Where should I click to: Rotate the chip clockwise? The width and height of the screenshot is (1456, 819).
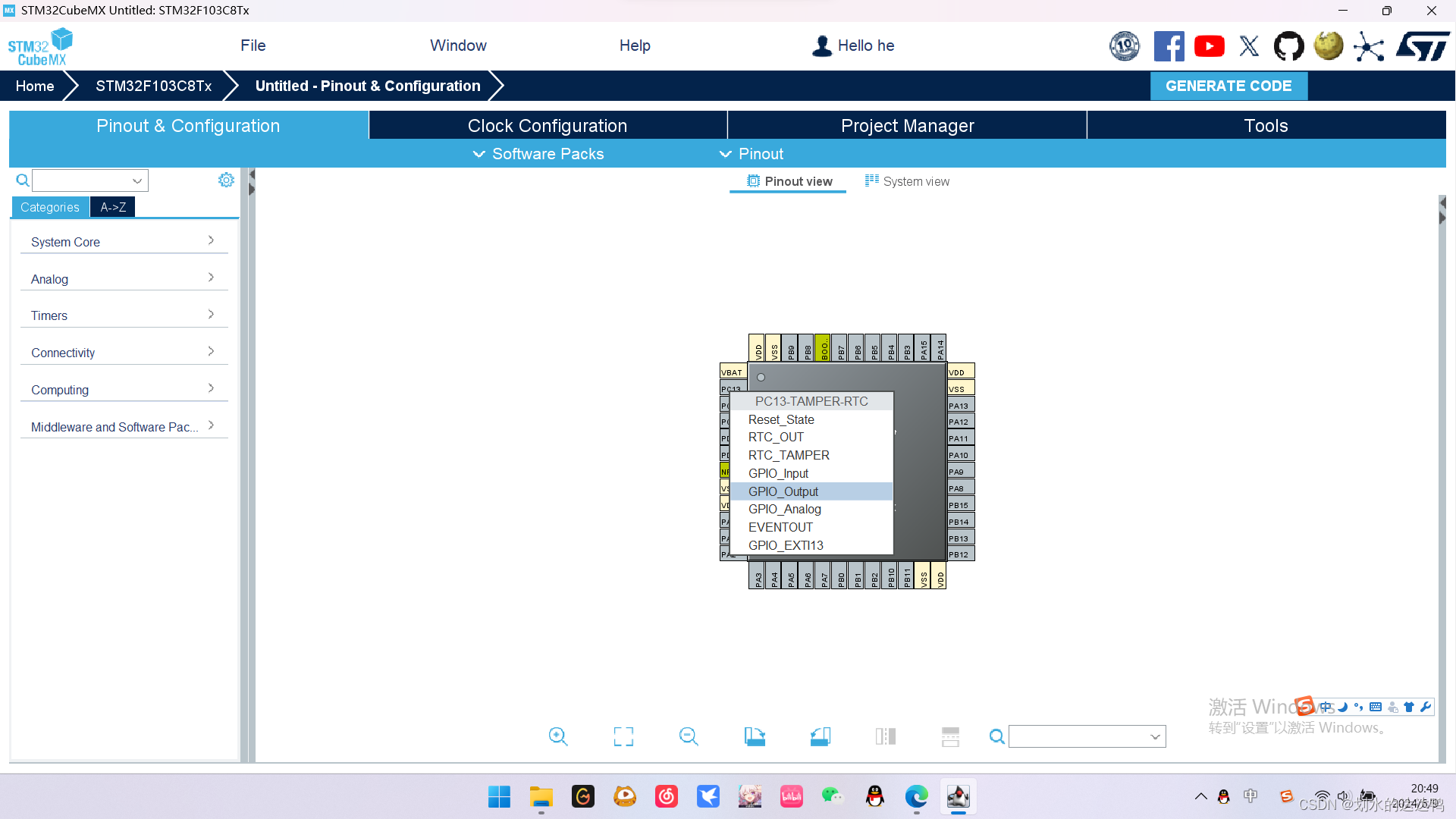[755, 736]
